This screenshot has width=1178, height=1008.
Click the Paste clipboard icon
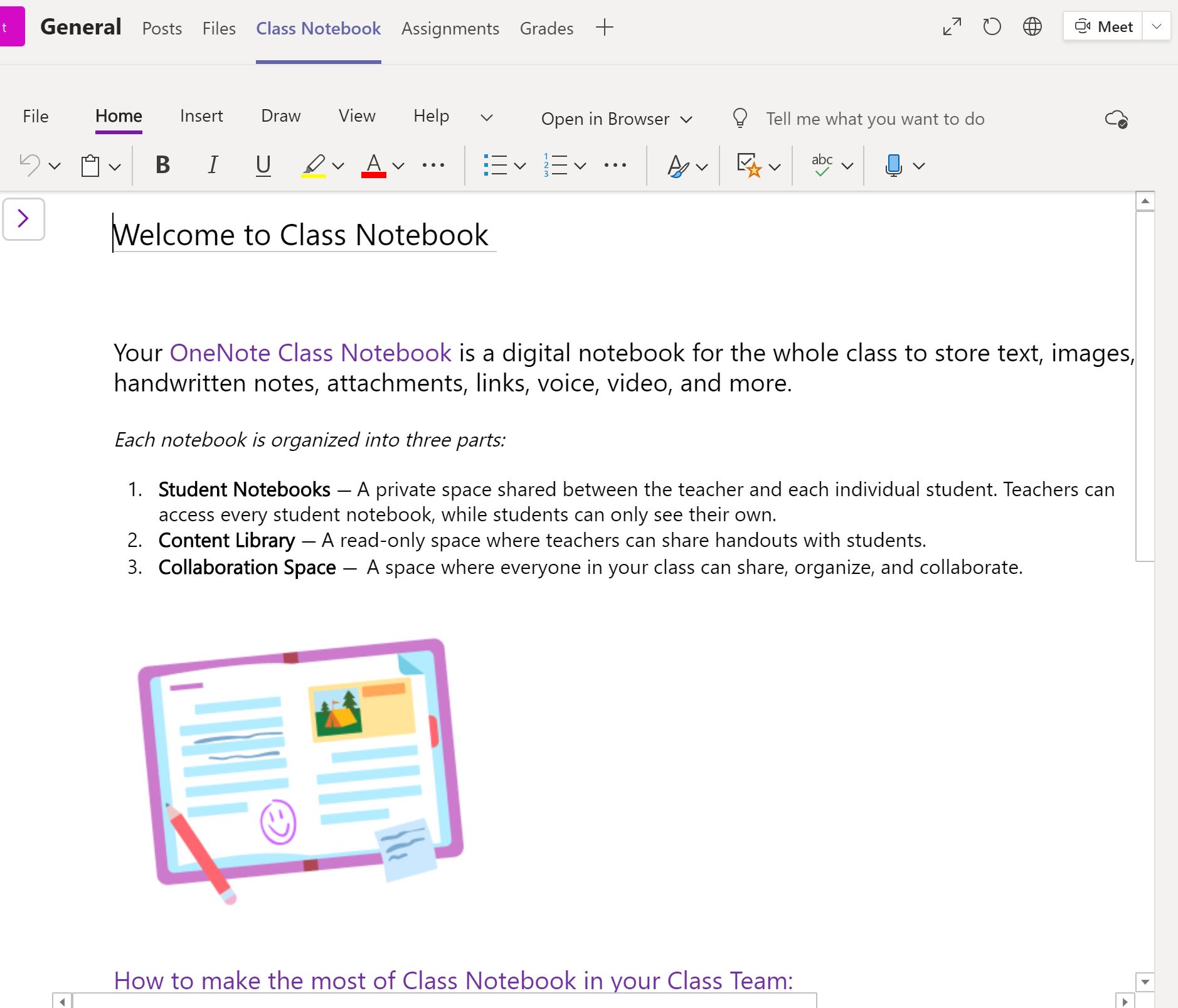[90, 166]
